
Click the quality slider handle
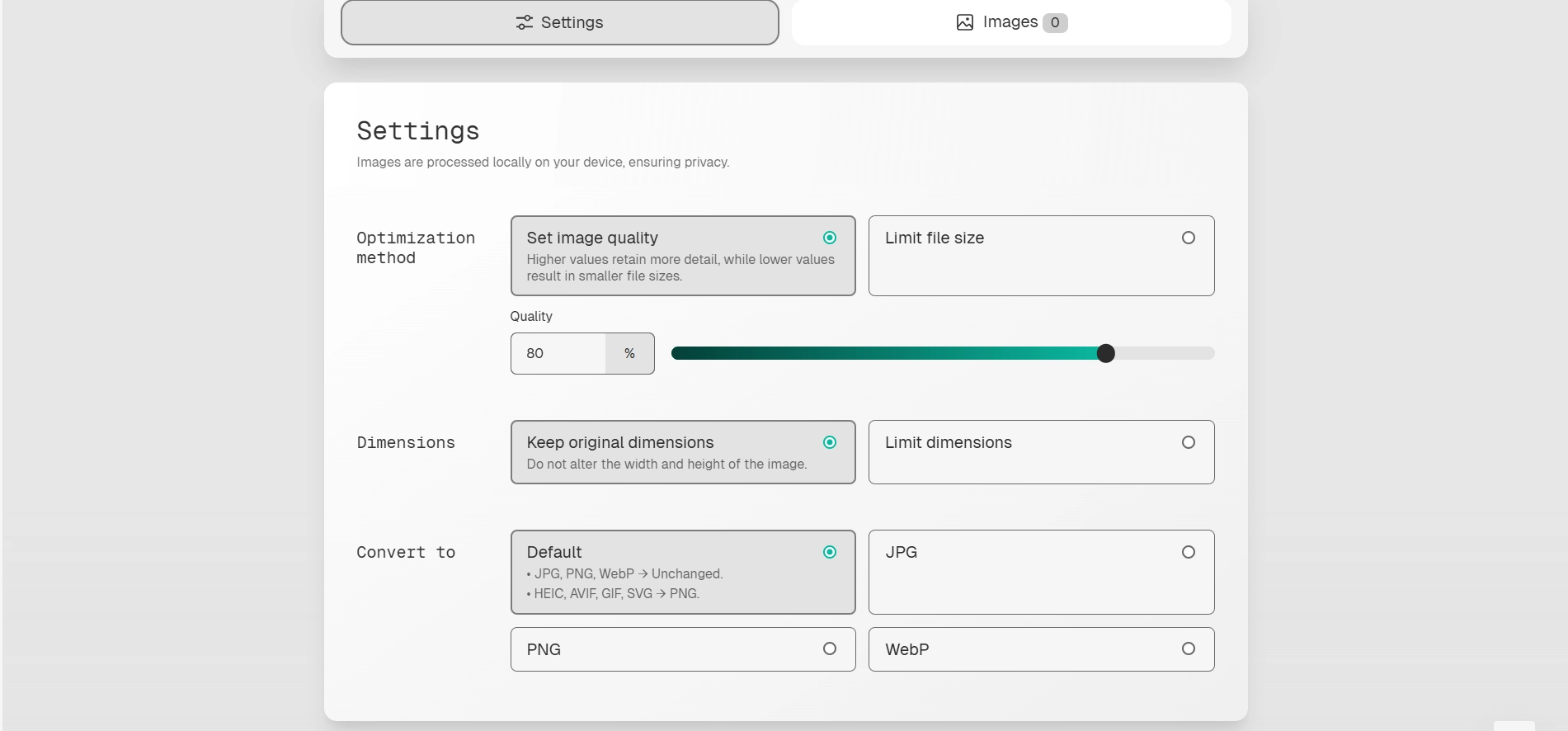click(1105, 353)
